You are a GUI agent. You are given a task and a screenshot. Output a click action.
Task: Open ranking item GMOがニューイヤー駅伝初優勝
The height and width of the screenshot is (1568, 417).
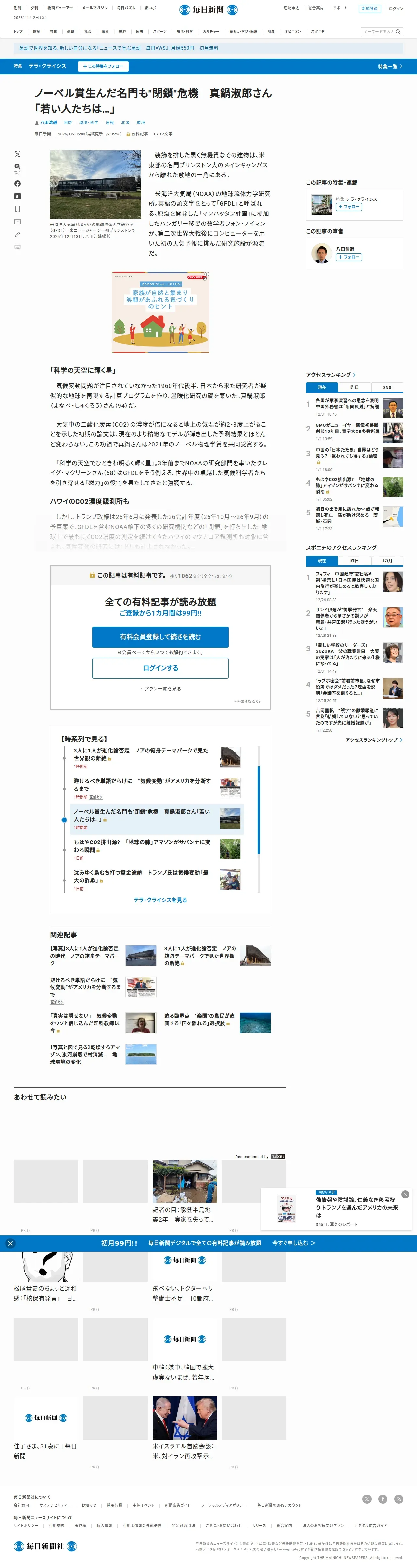click(x=347, y=428)
